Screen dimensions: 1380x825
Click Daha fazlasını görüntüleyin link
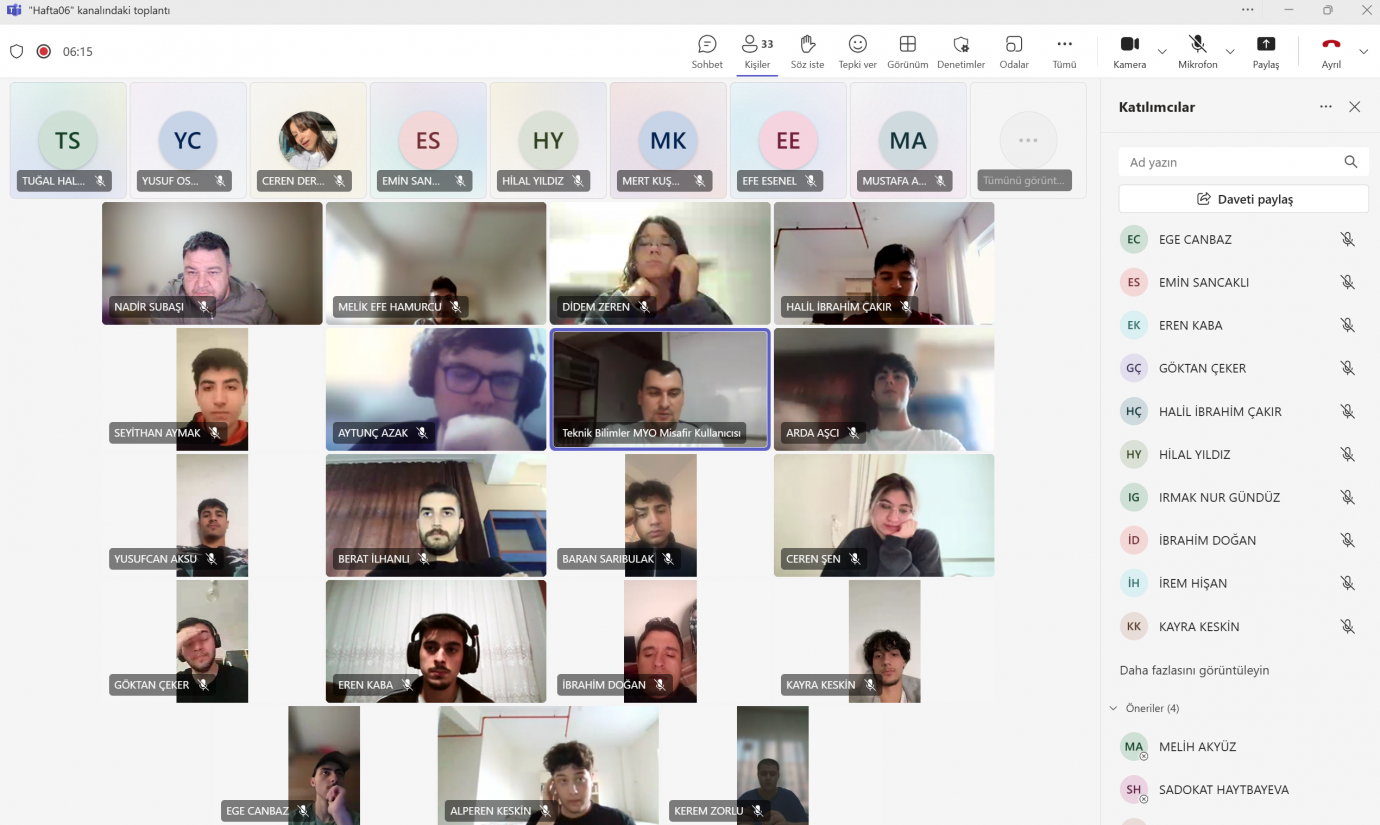click(1194, 670)
